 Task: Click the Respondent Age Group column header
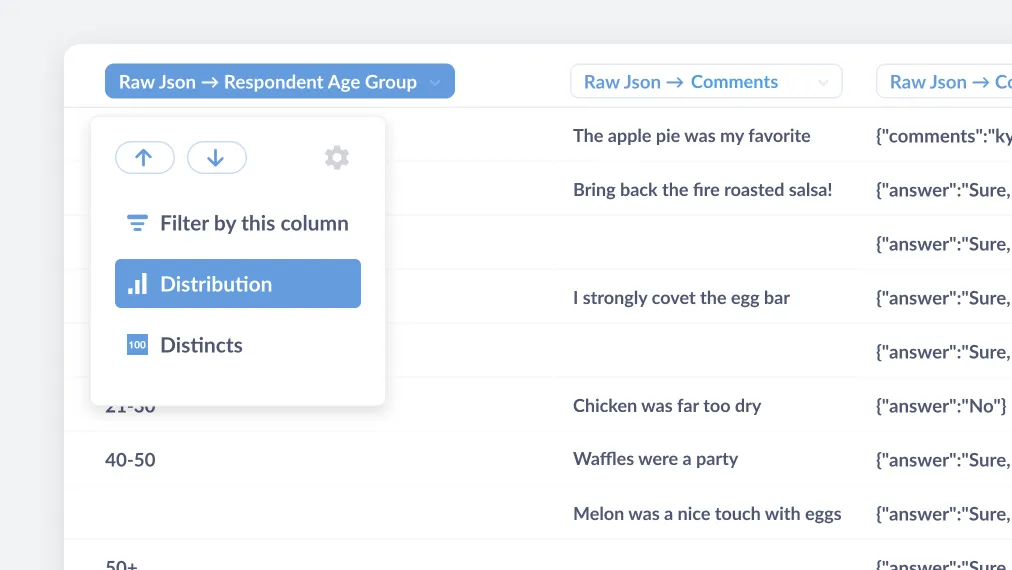268,82
